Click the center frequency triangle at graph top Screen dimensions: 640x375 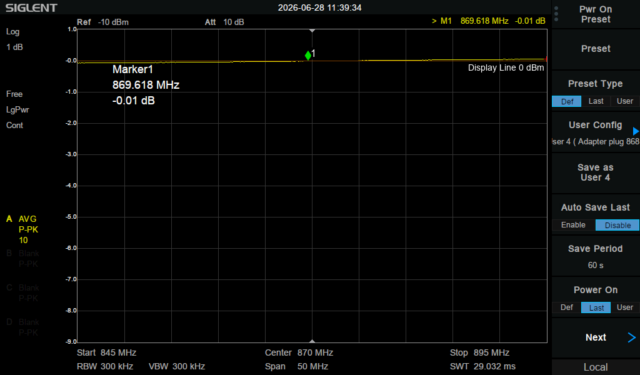click(312, 31)
